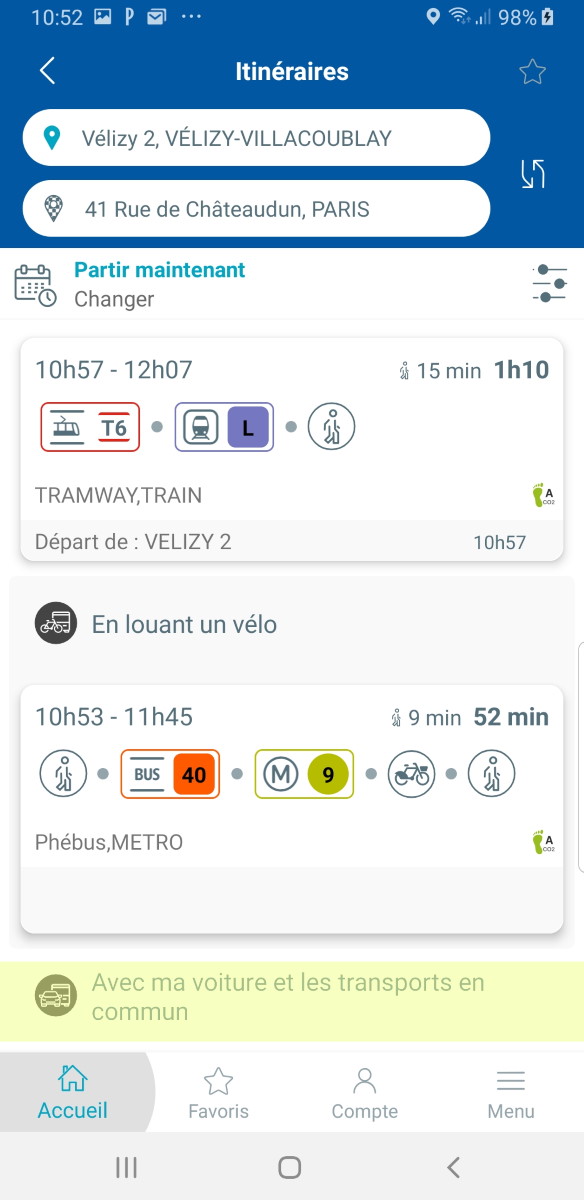Open the route filter sliders icon
The width and height of the screenshot is (584, 1200).
[549, 284]
